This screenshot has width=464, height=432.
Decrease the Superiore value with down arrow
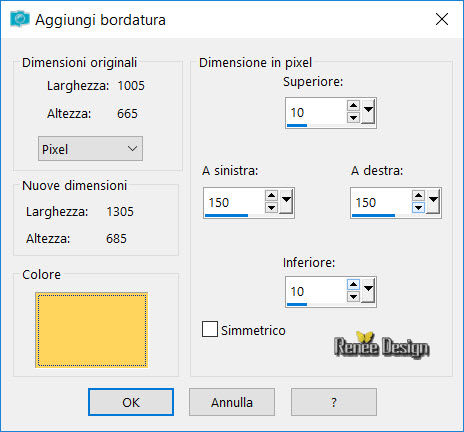(x=353, y=118)
